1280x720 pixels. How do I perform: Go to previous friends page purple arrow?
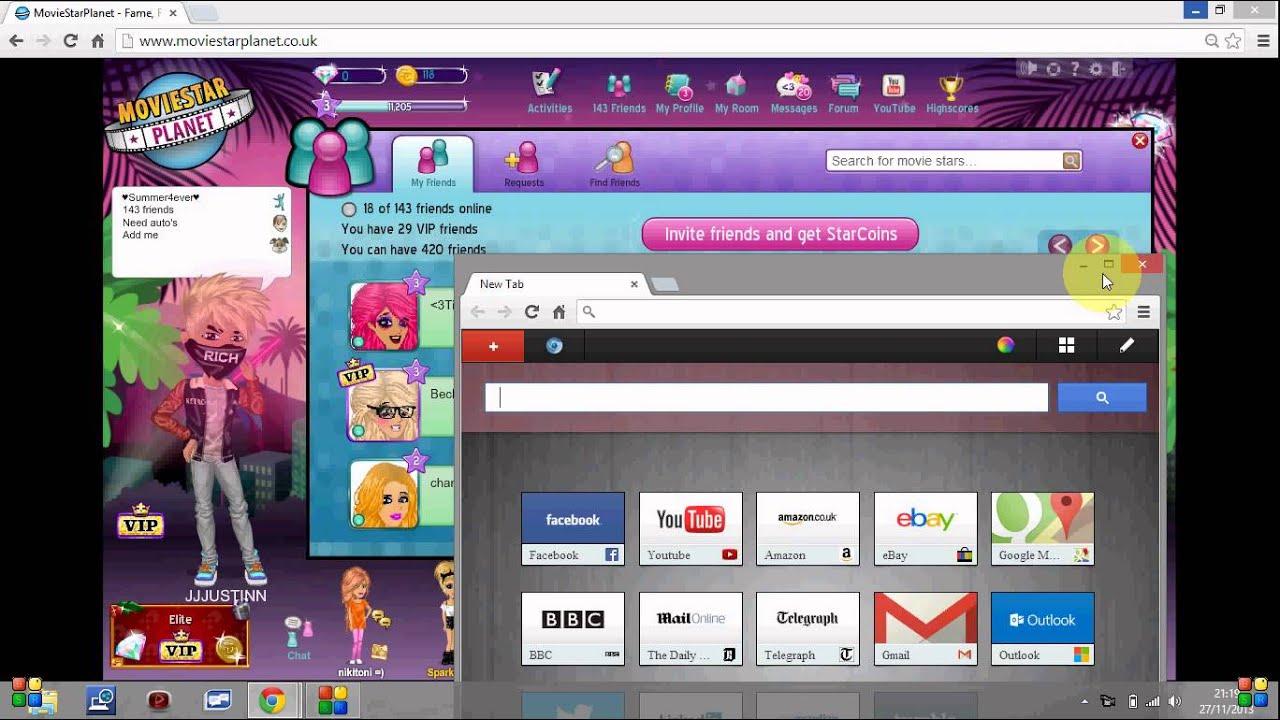pyautogui.click(x=1060, y=245)
